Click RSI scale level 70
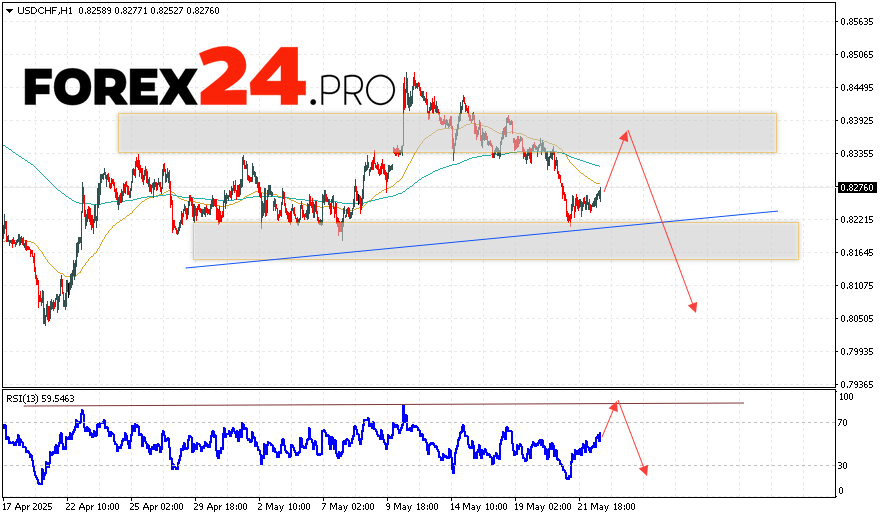The height and width of the screenshot is (518, 881). click(843, 423)
